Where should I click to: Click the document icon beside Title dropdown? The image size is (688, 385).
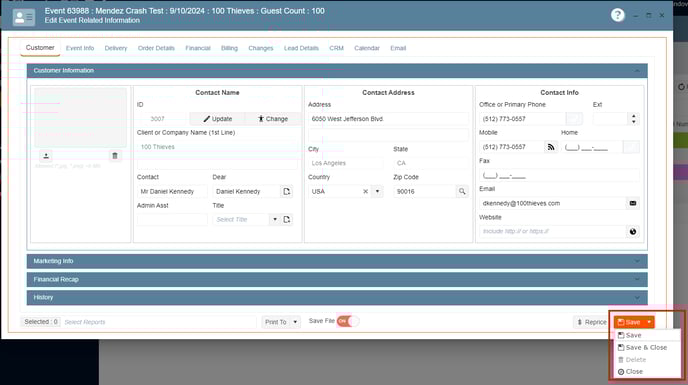tap(287, 219)
